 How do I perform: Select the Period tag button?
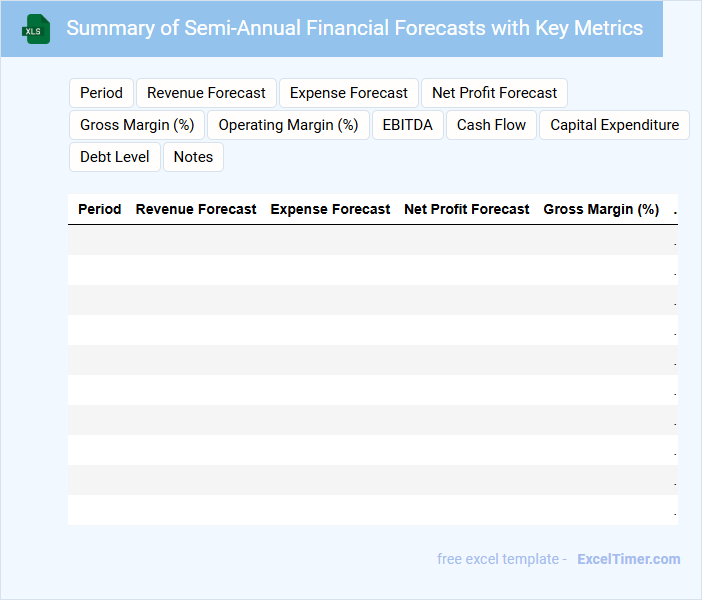(x=101, y=93)
